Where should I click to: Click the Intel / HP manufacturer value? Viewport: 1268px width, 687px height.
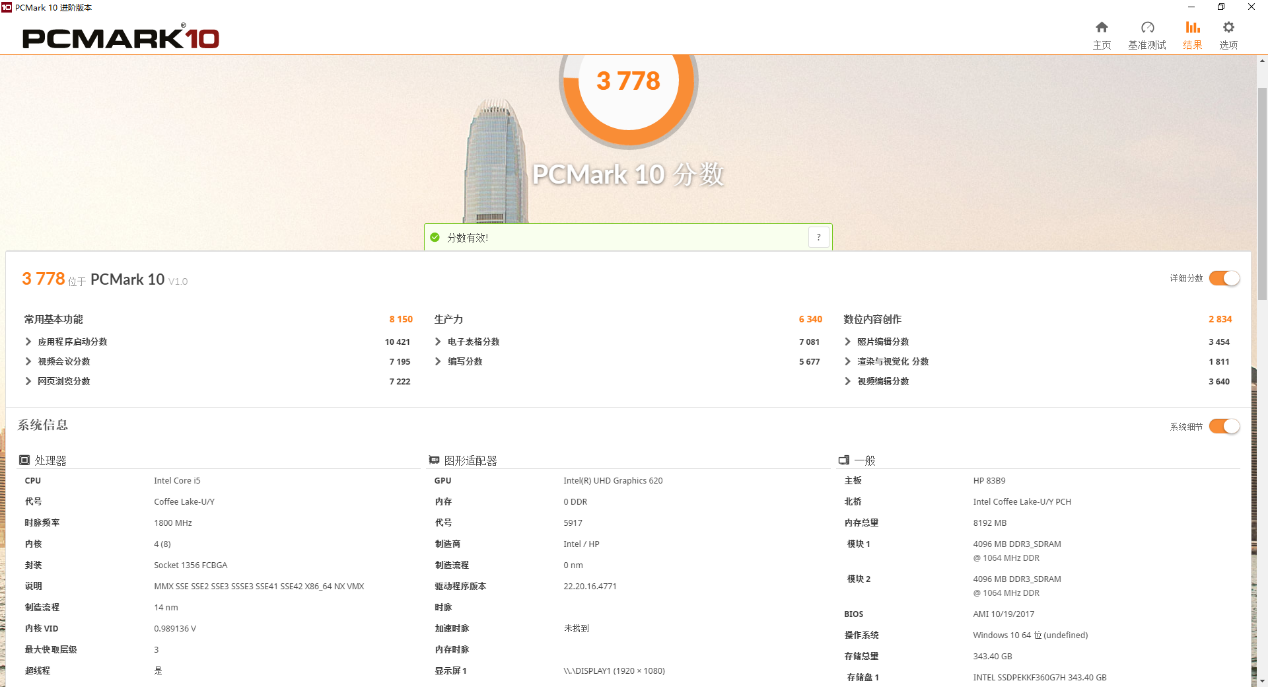click(x=581, y=544)
